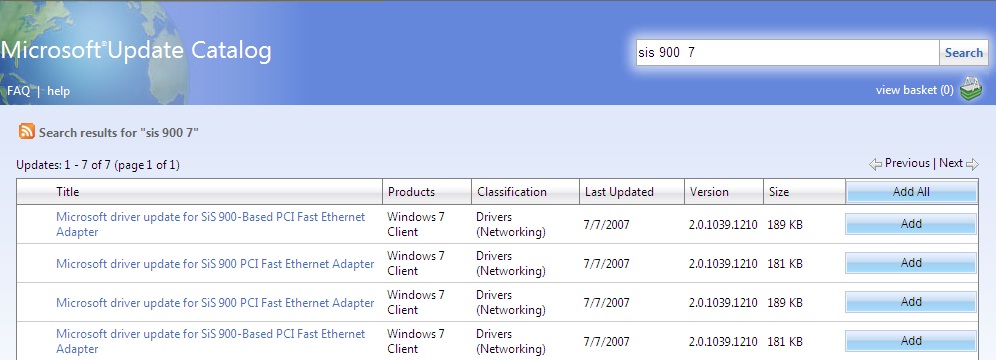The height and width of the screenshot is (360, 996).
Task: Click the RSS feed icon
Action: click(27, 131)
